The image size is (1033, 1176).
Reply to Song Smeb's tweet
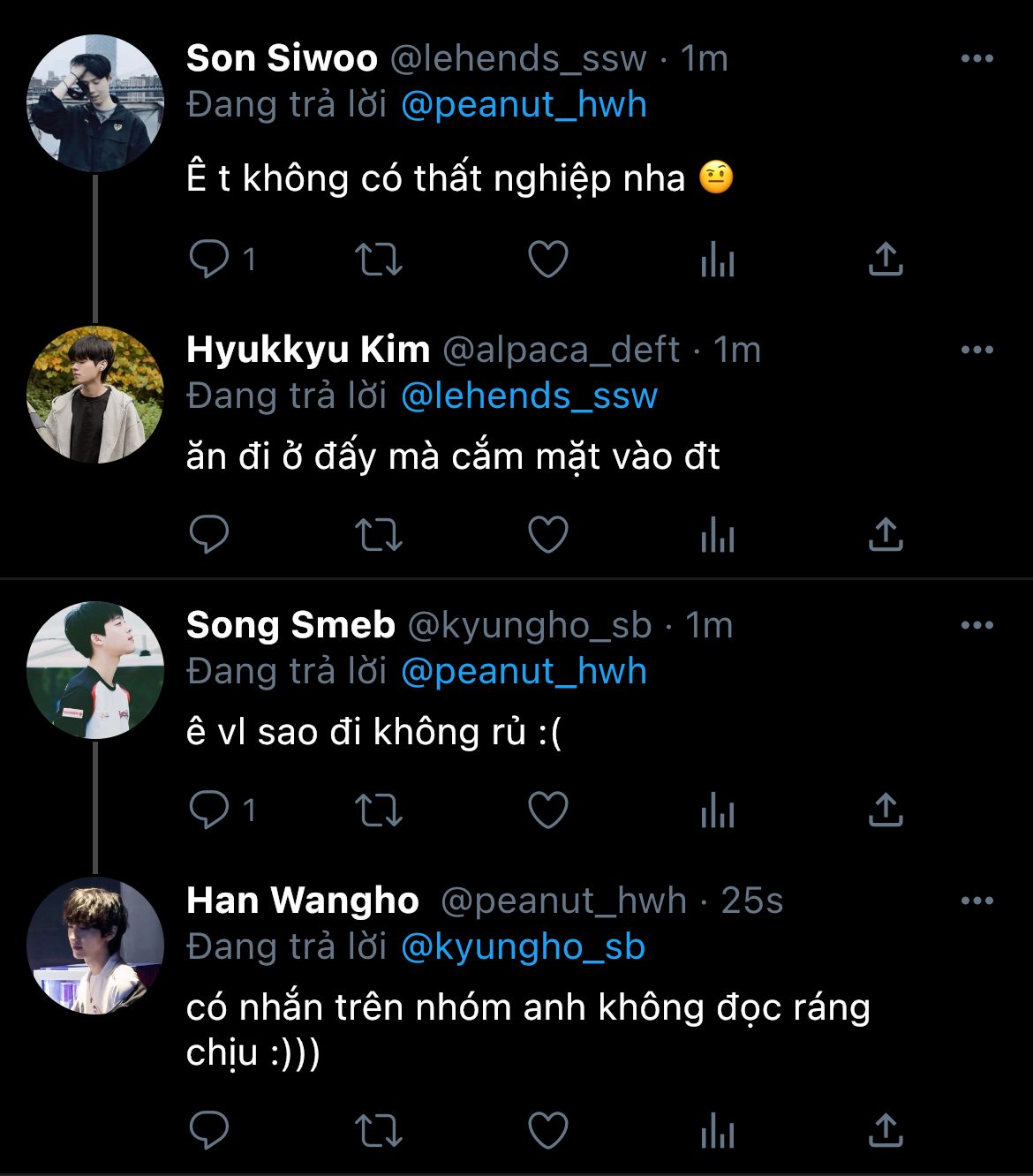coord(209,810)
